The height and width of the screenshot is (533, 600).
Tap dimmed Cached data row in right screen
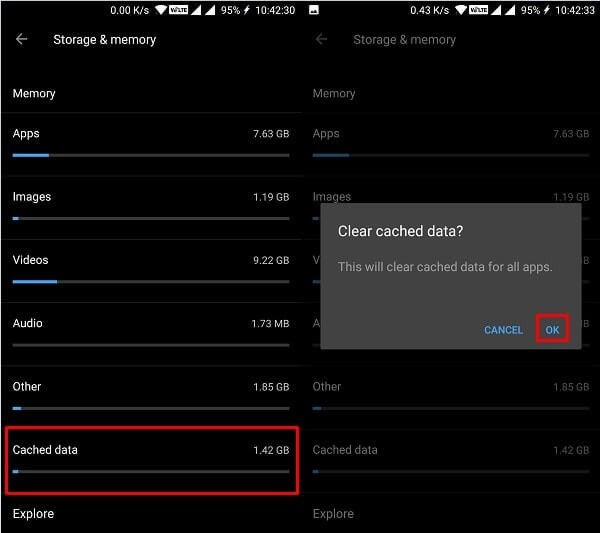click(x=451, y=460)
